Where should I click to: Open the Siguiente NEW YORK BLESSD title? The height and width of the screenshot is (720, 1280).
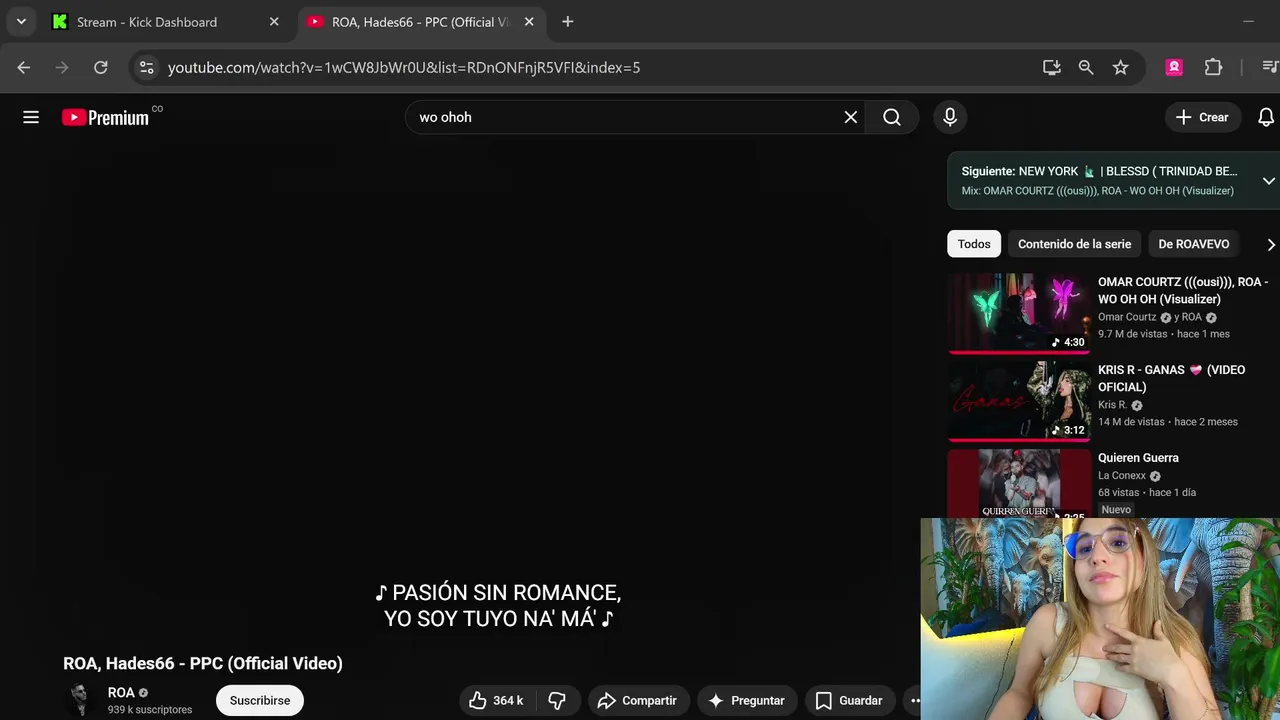pyautogui.click(x=1099, y=171)
